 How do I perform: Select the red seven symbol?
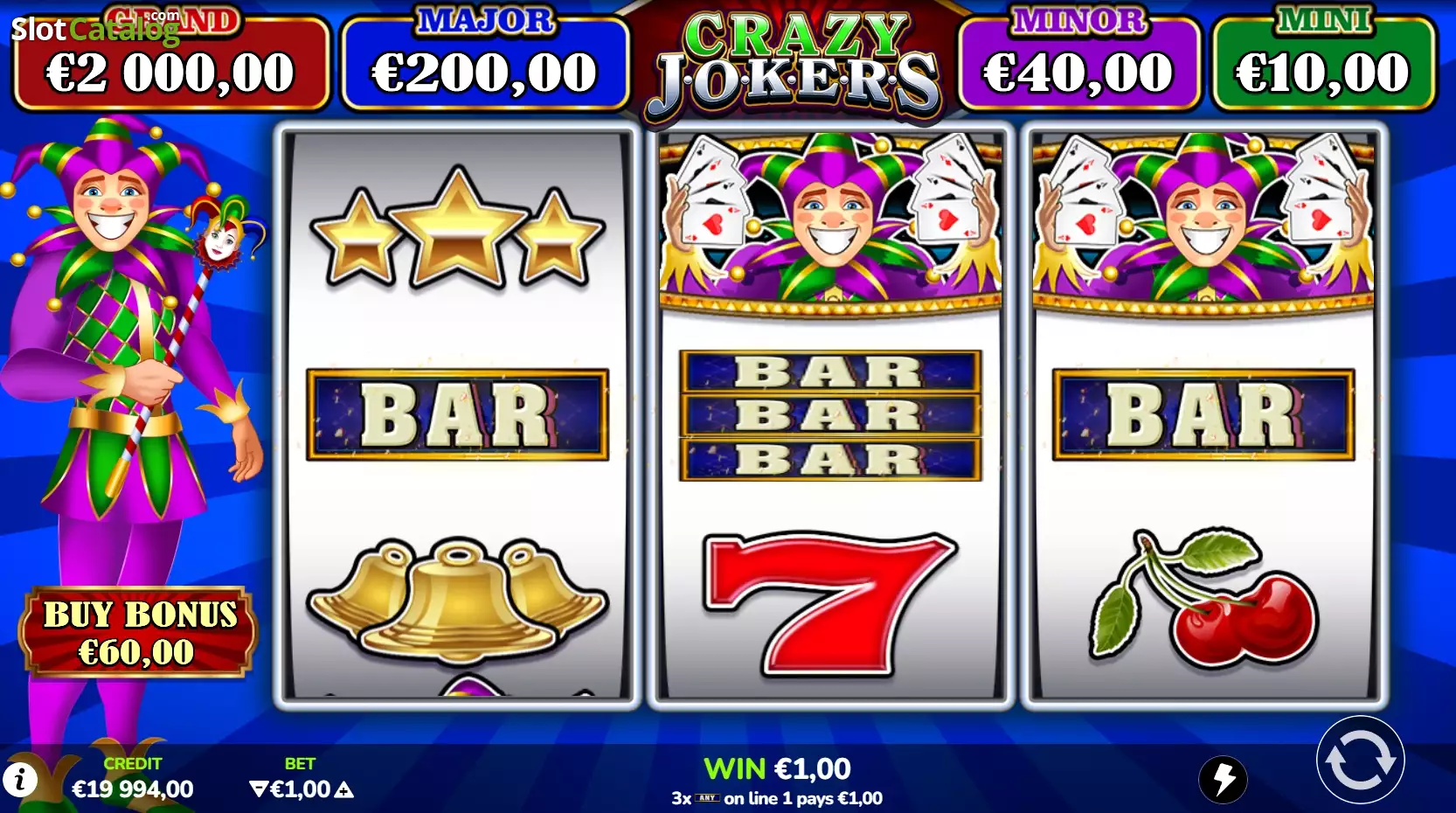pyautogui.click(x=830, y=603)
